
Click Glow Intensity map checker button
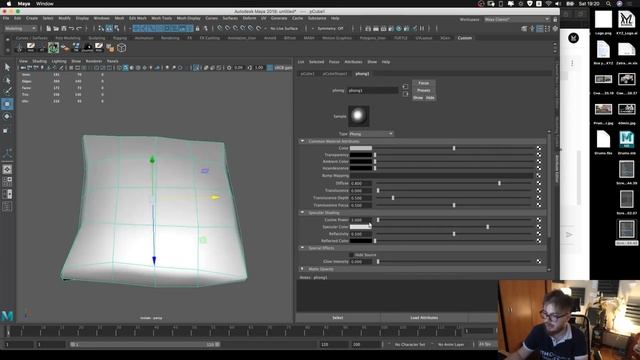tap(539, 261)
